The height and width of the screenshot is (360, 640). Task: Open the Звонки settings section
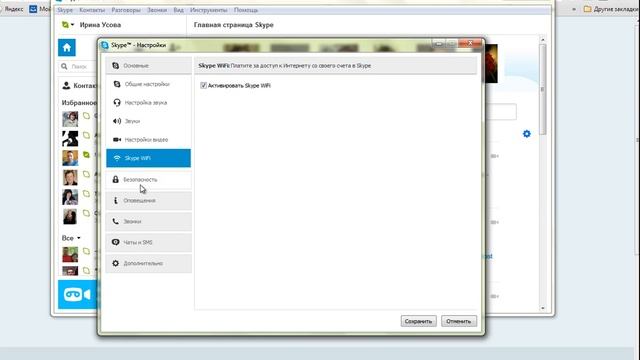pos(149,221)
